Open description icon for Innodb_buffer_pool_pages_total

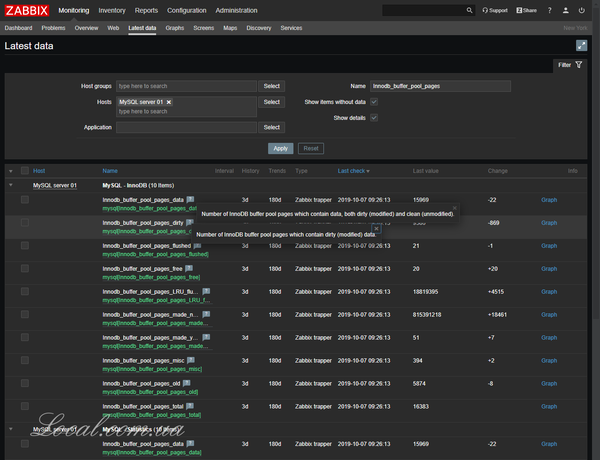pos(190,406)
